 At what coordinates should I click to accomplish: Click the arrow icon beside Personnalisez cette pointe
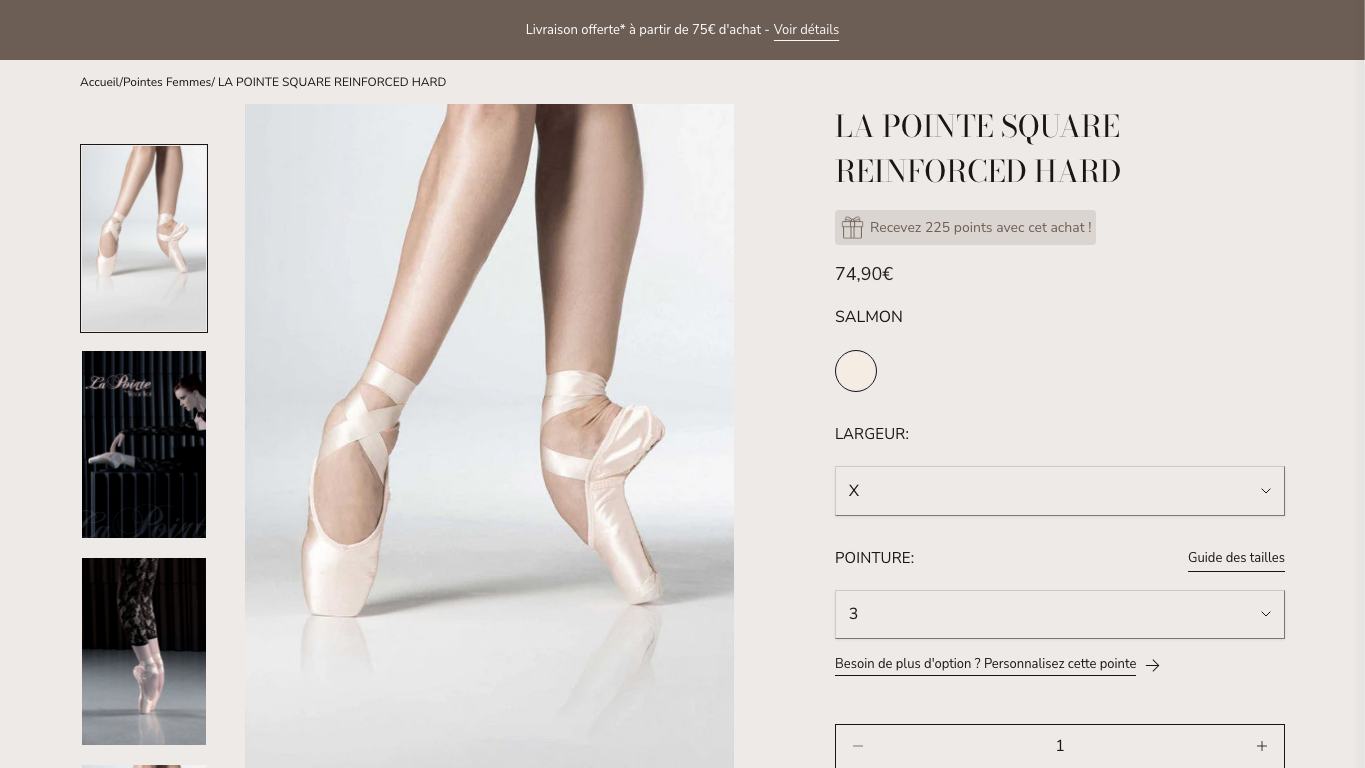[x=1152, y=665]
